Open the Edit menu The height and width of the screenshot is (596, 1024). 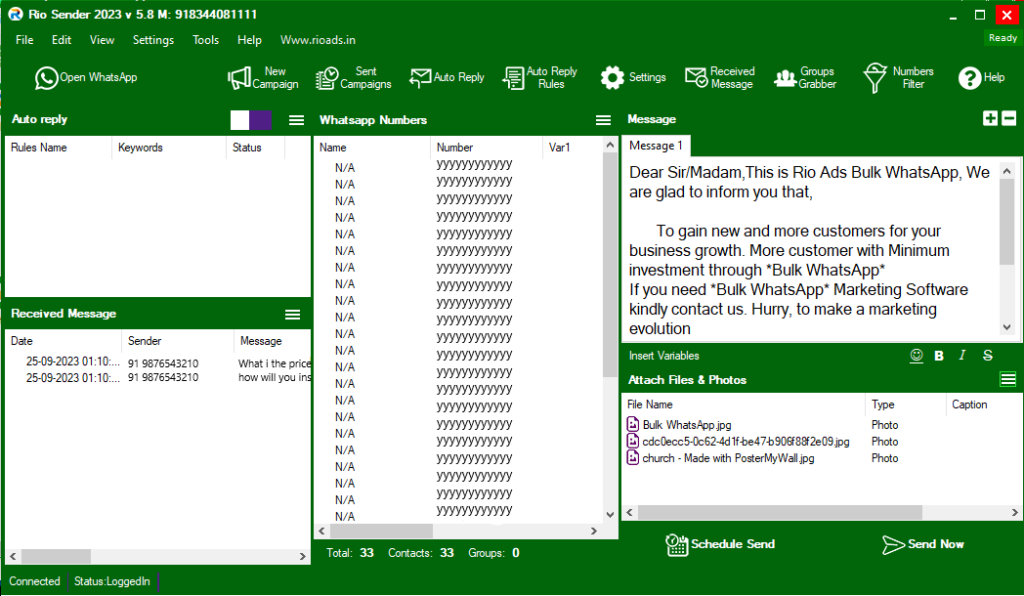coord(61,40)
